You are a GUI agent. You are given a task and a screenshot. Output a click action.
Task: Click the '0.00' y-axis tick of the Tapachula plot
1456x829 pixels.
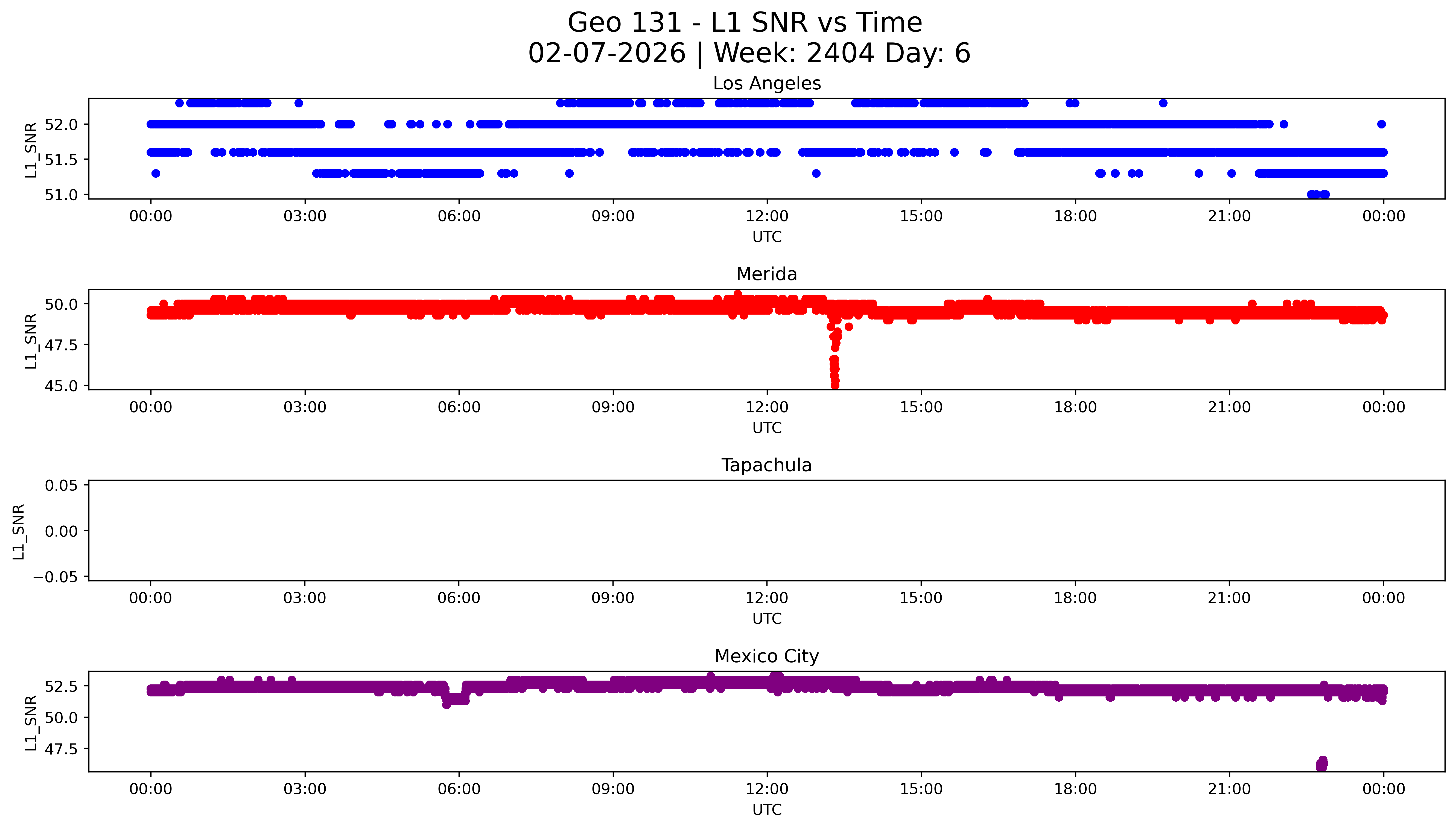[x=62, y=531]
